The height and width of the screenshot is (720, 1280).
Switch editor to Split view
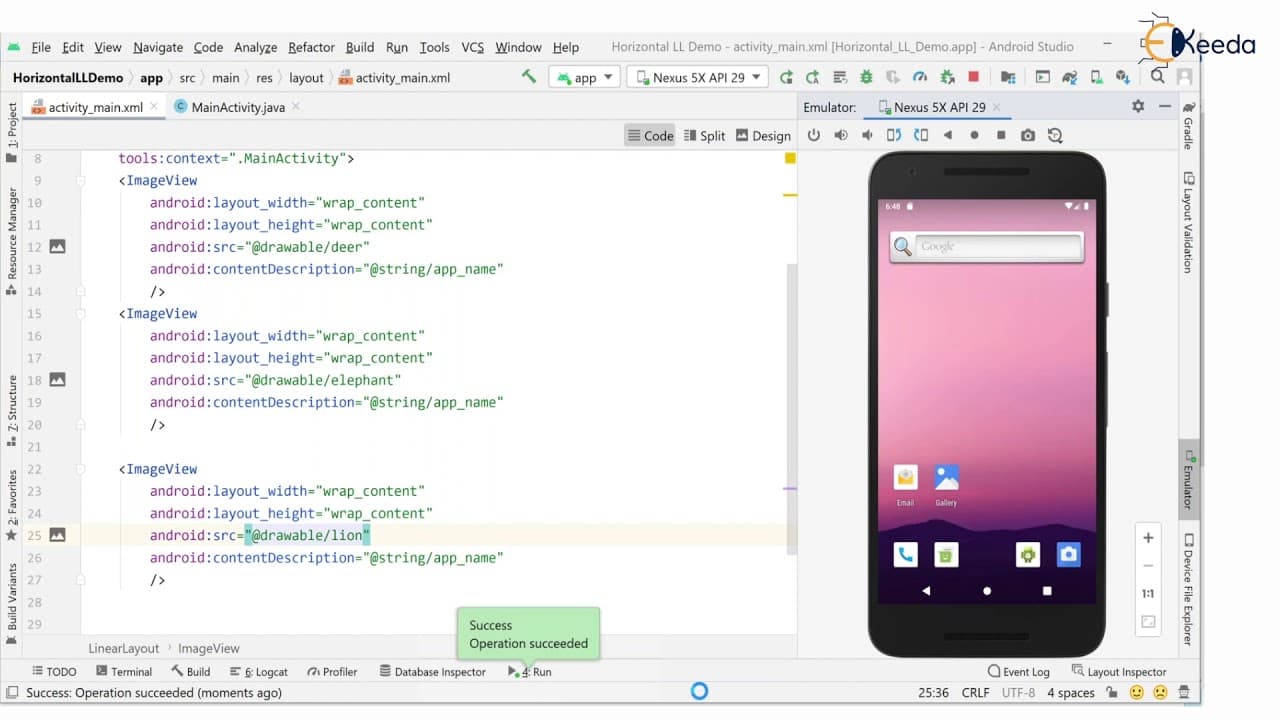click(x=704, y=136)
